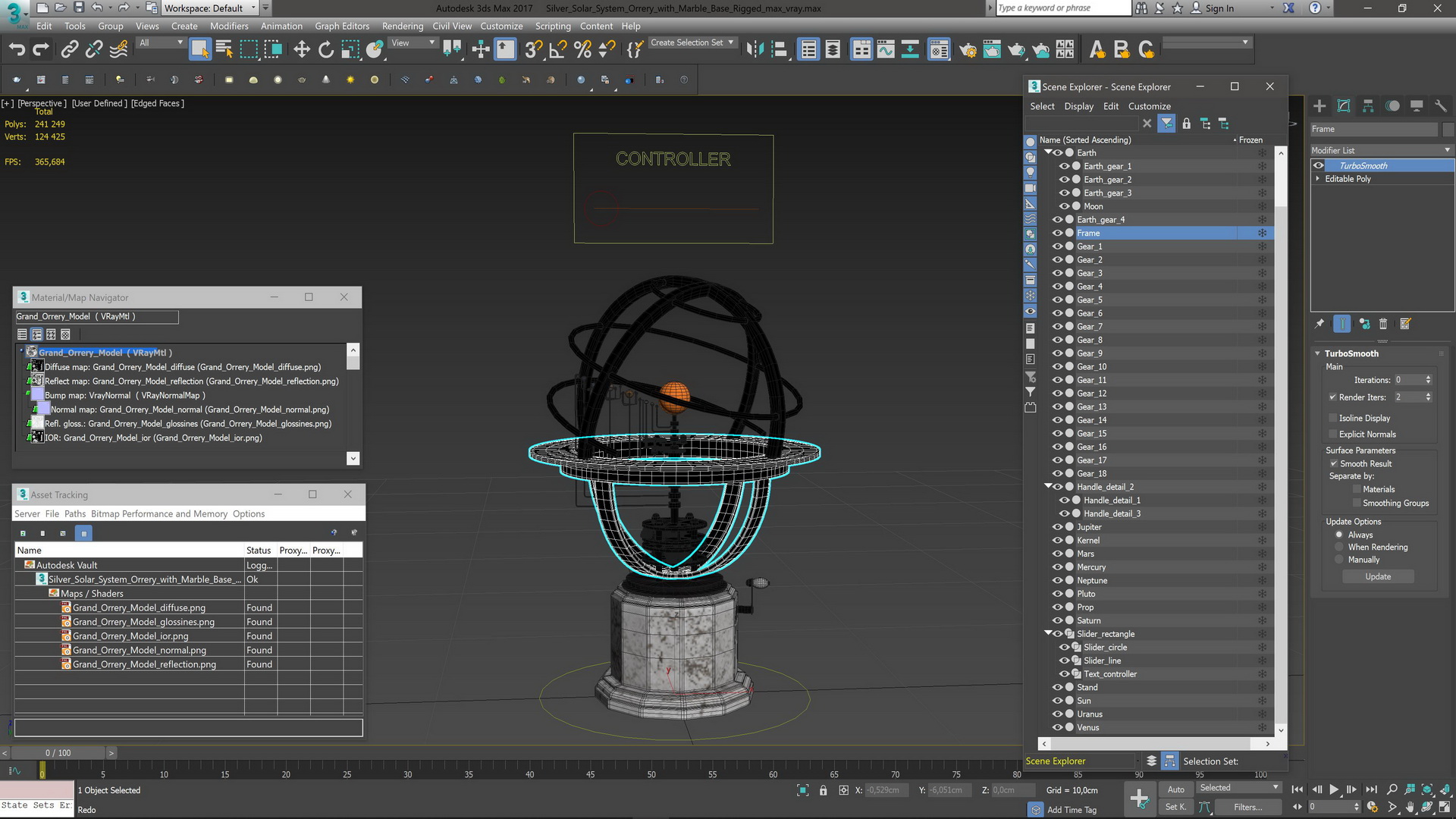1456x819 pixels.
Task: Collapse Handle_detail_2 tree node
Action: 1048,487
